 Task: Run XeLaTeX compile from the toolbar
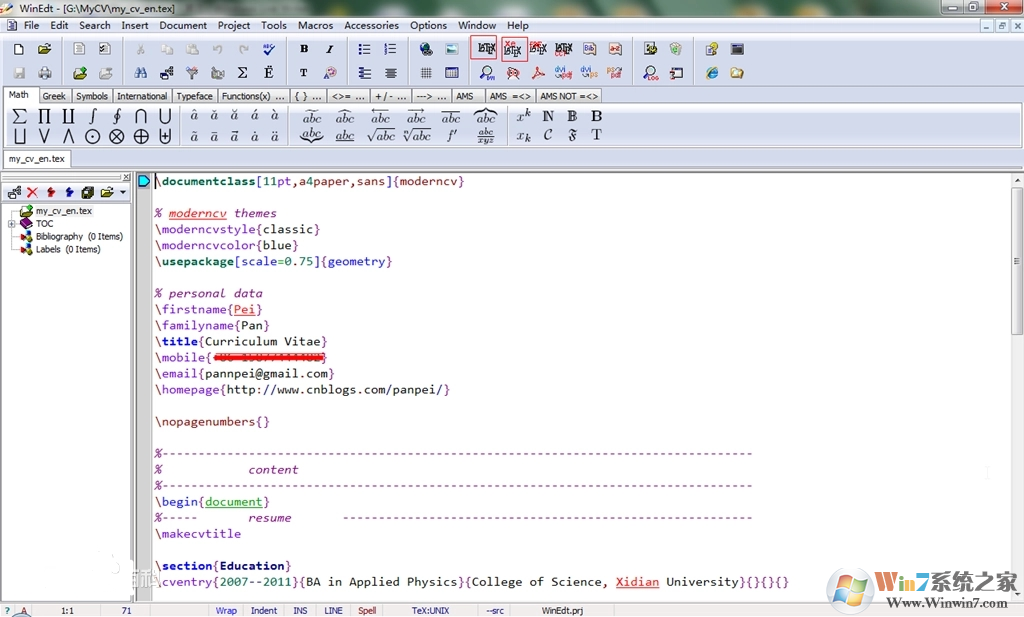tap(513, 48)
